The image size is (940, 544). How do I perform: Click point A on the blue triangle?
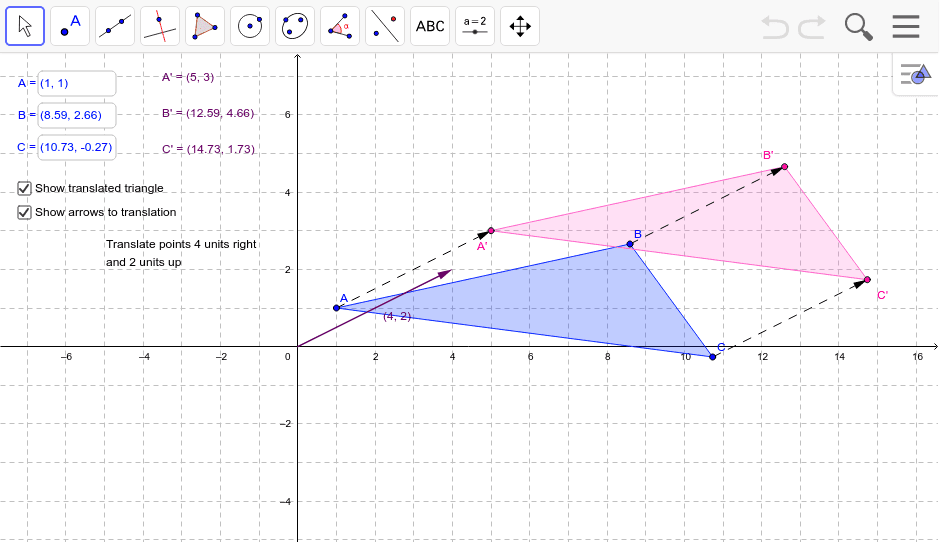click(336, 308)
